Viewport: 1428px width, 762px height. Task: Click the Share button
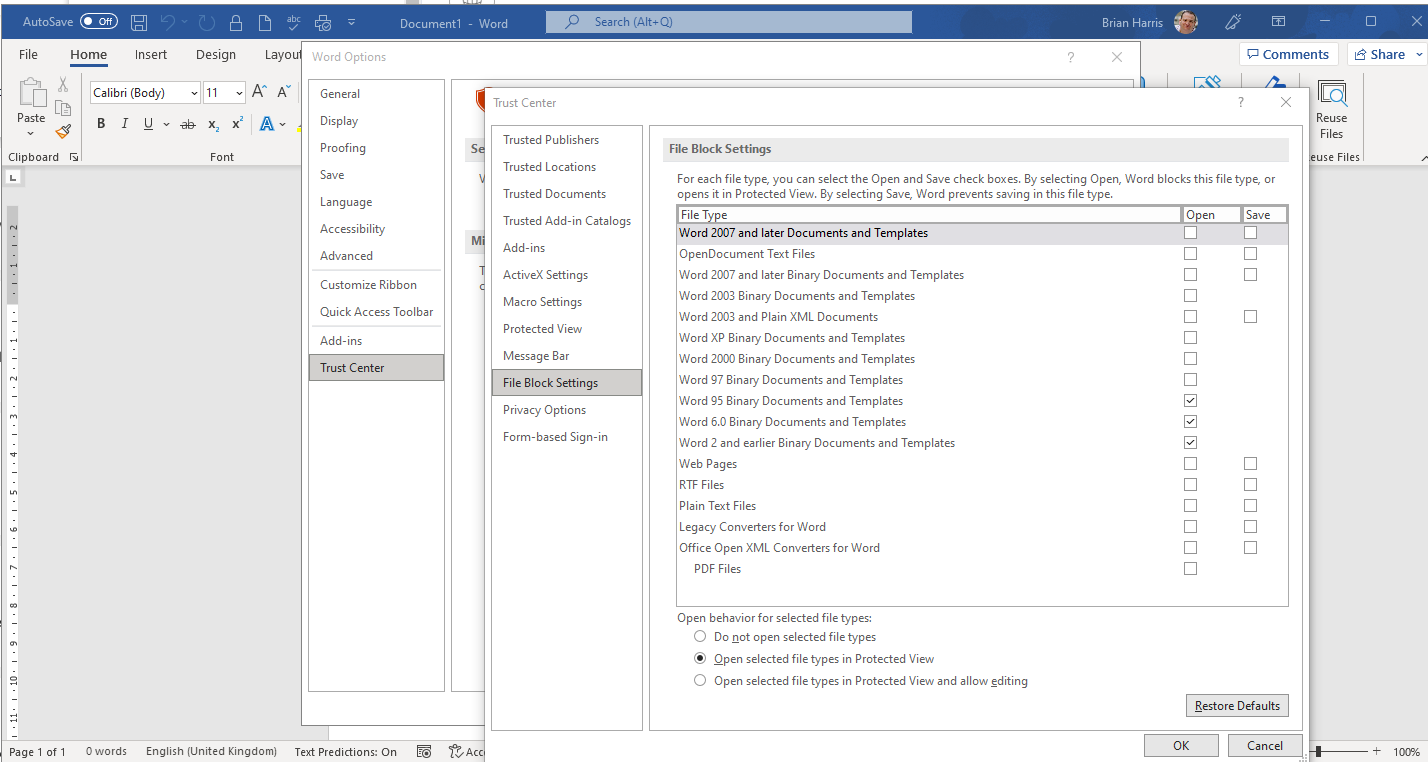[1378, 54]
